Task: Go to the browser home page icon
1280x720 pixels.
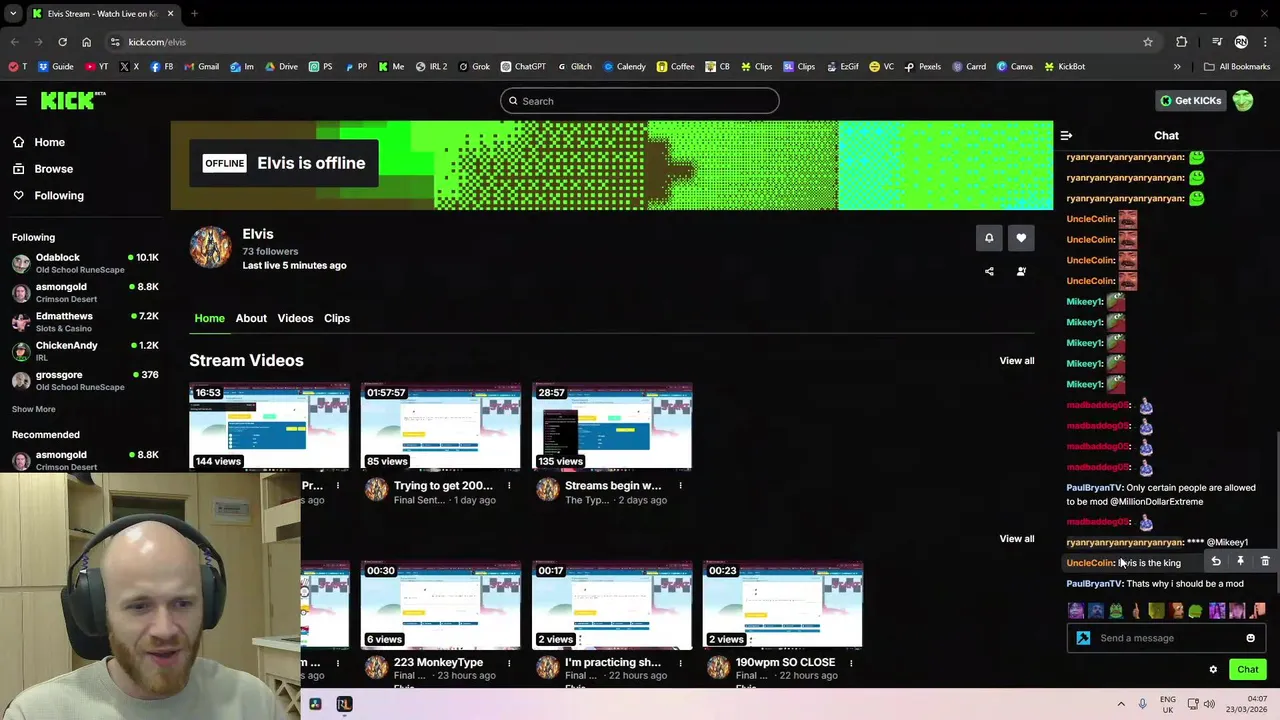Action: pyautogui.click(x=86, y=42)
